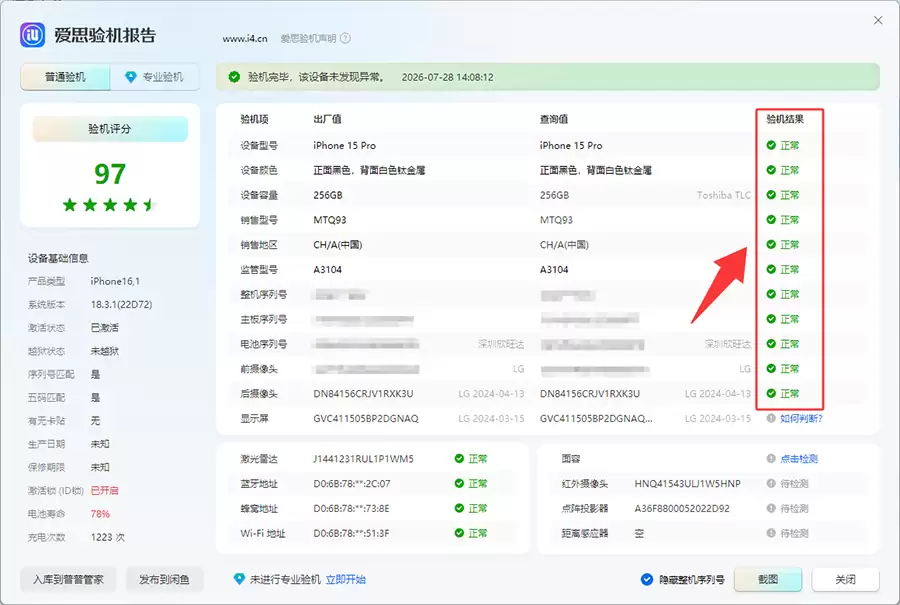The image size is (900, 605).
Task: Click the green check for 整机序列号 row
Action: click(771, 294)
